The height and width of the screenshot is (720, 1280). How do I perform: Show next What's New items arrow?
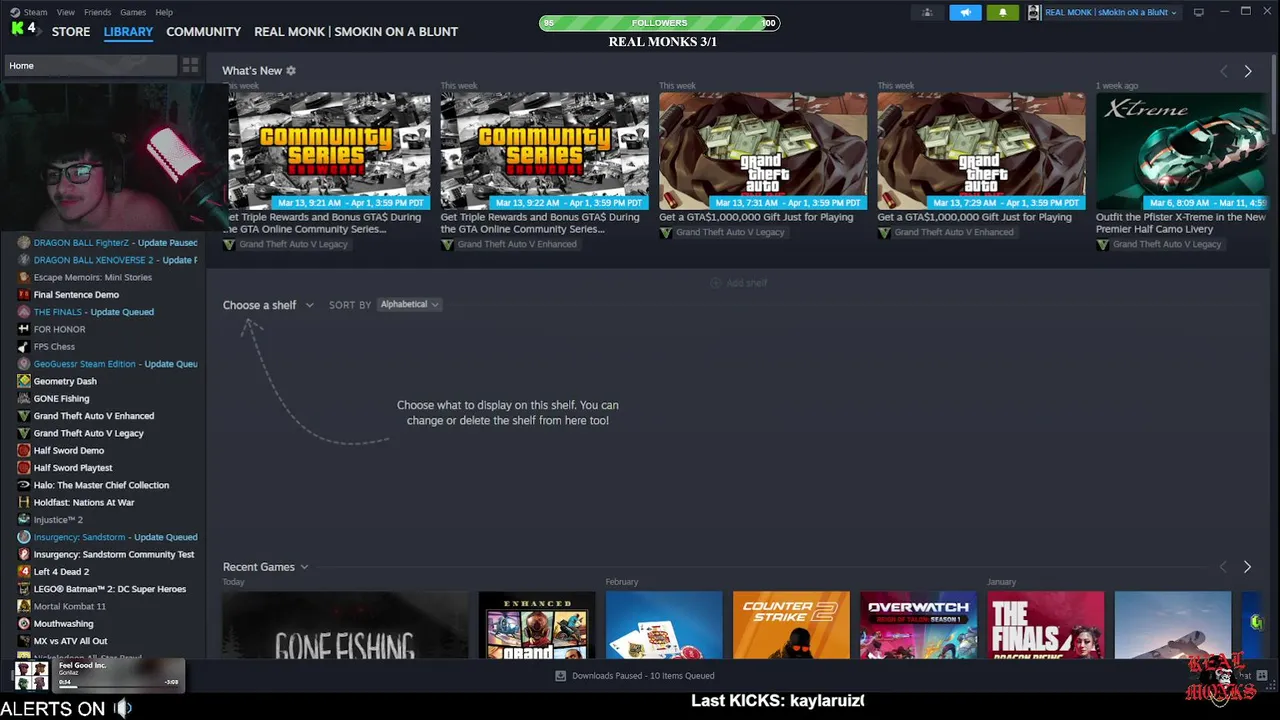pos(1247,71)
